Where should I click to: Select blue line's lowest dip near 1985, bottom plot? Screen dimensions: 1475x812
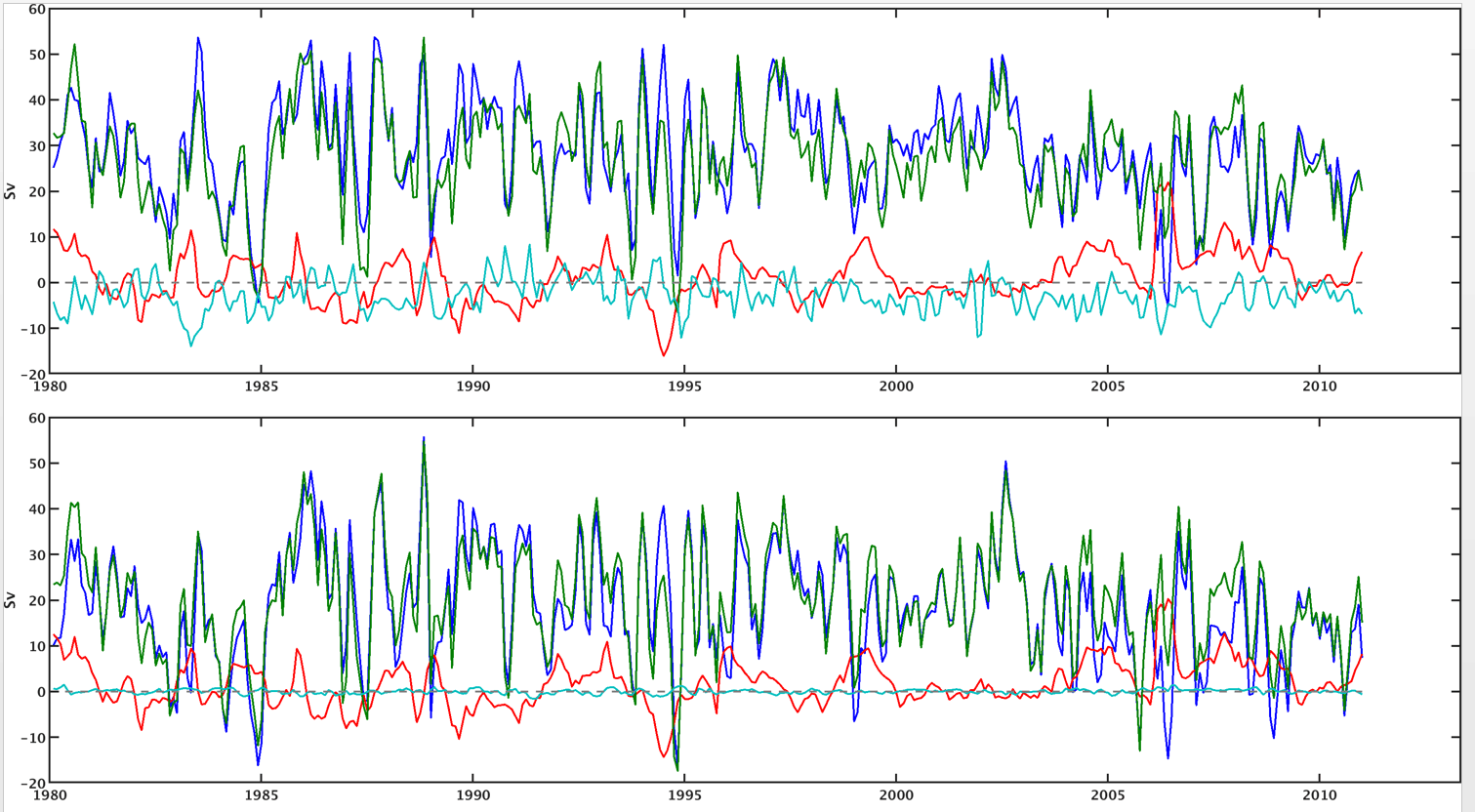tap(259, 764)
